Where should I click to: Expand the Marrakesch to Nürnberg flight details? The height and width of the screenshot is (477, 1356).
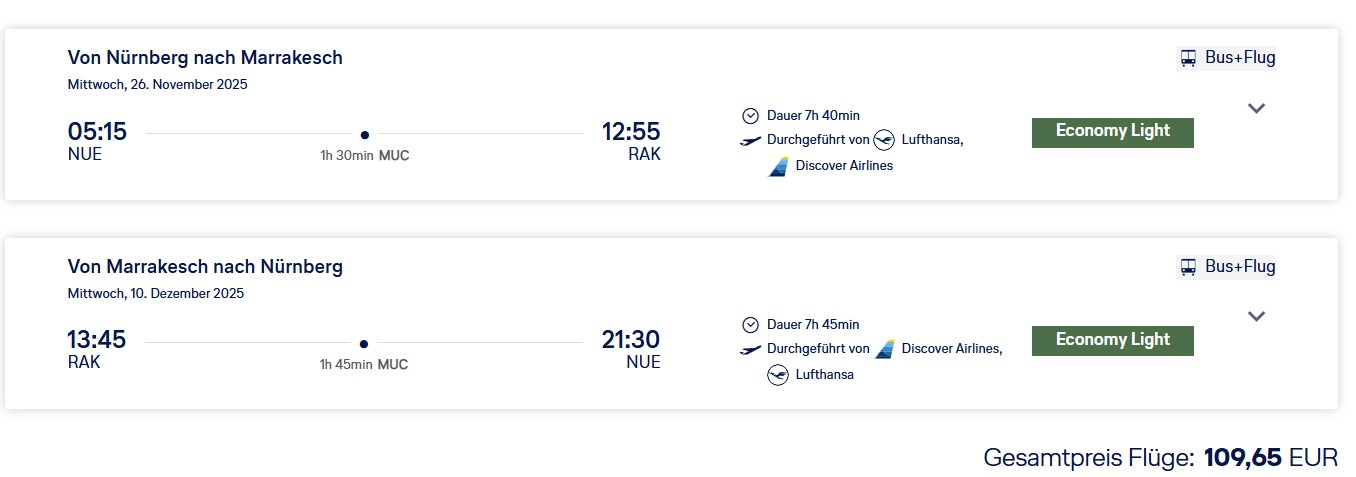tap(1257, 317)
